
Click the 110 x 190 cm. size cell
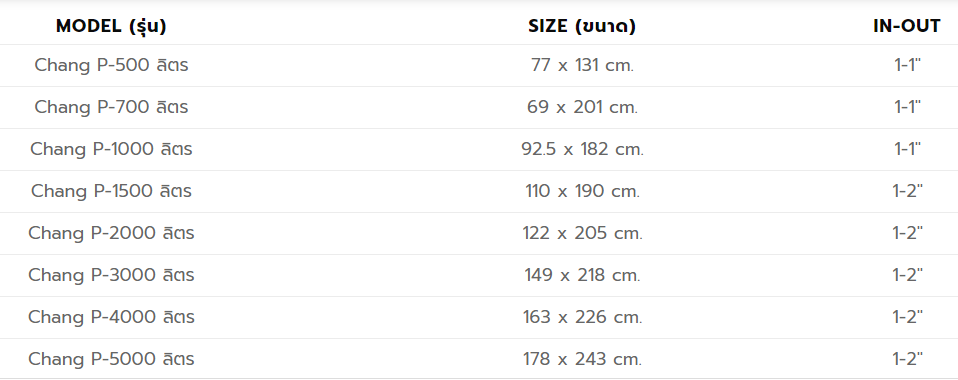582,192
